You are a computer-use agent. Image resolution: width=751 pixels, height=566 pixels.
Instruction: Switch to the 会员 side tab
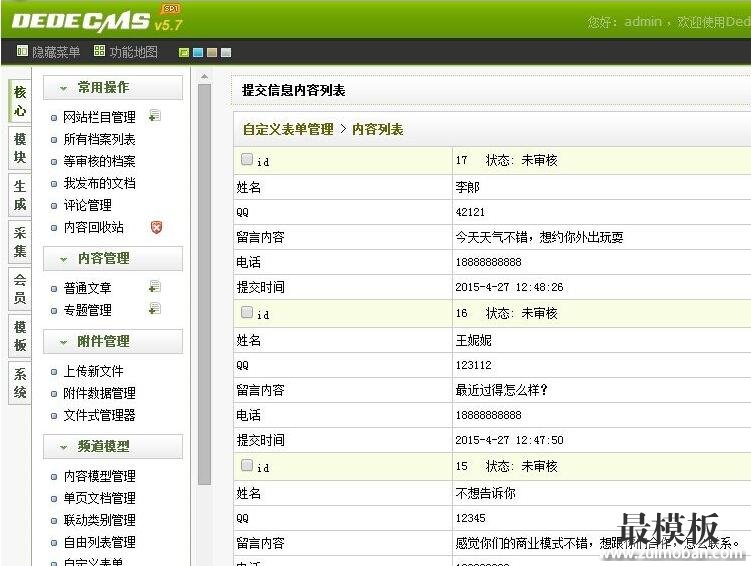19,289
